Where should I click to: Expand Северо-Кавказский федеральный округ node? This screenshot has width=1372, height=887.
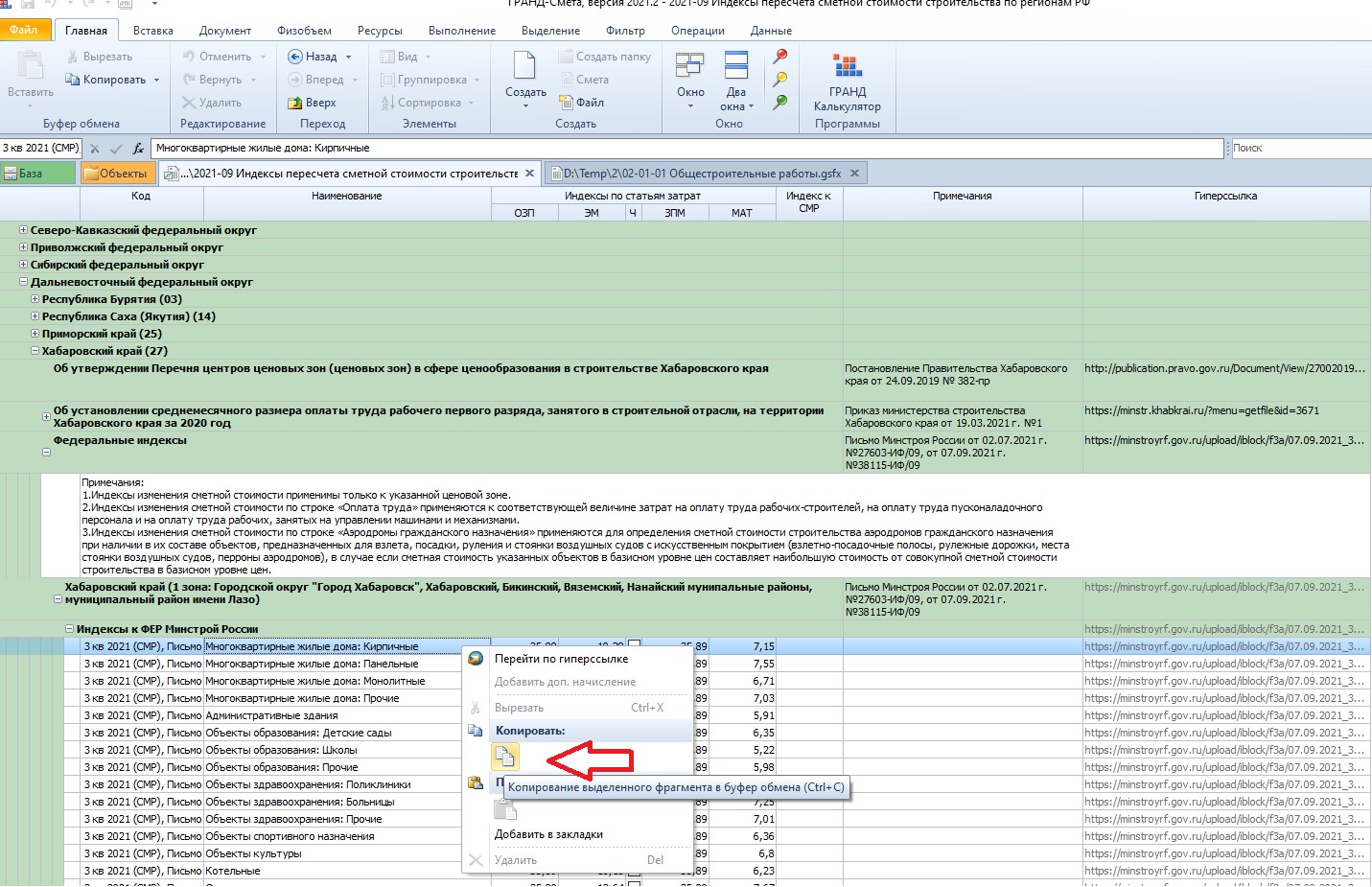[24, 230]
